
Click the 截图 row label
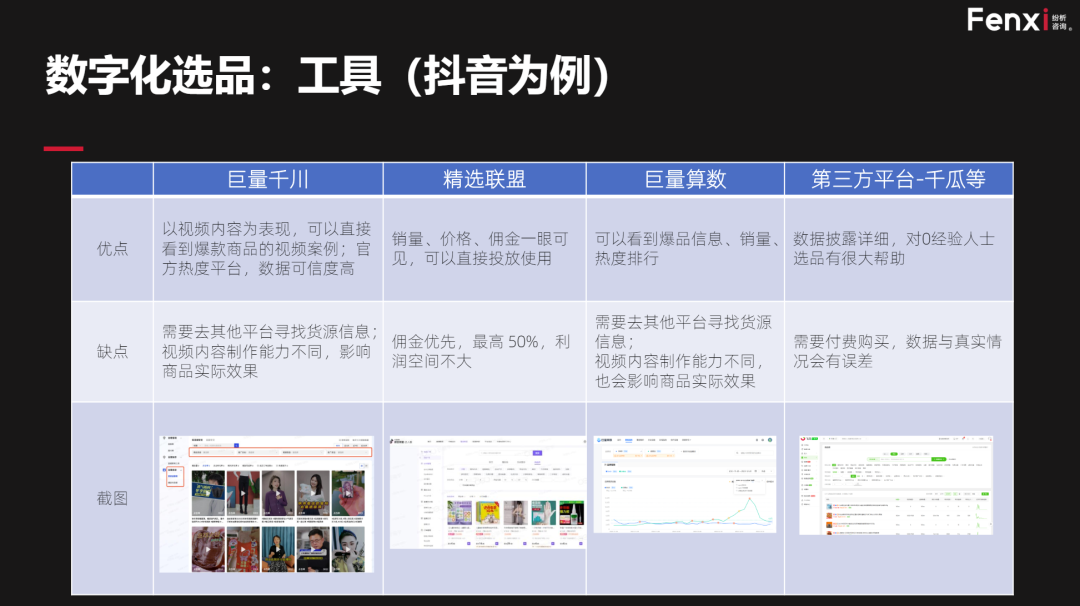(x=112, y=498)
